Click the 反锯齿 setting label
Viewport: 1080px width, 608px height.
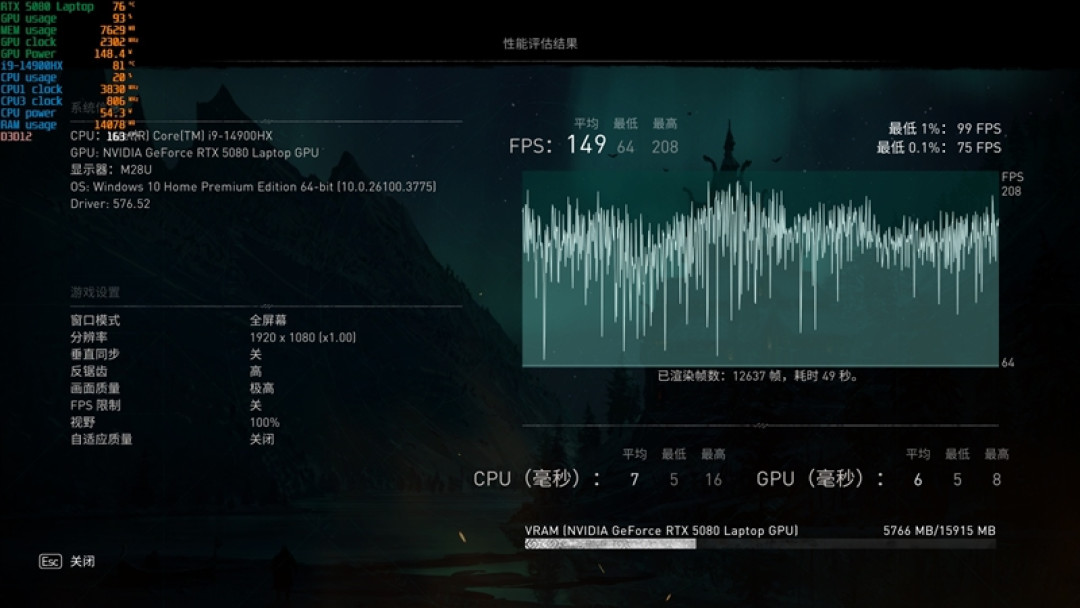coord(89,371)
